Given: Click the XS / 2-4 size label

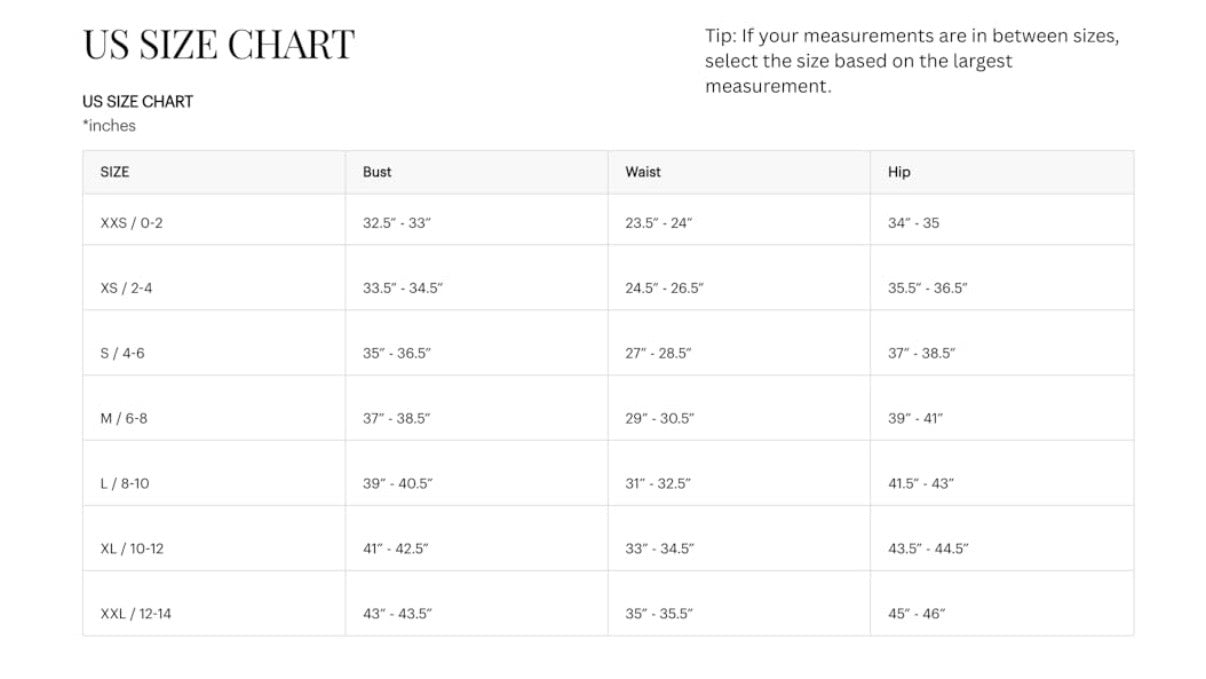Looking at the screenshot, I should tap(126, 288).
